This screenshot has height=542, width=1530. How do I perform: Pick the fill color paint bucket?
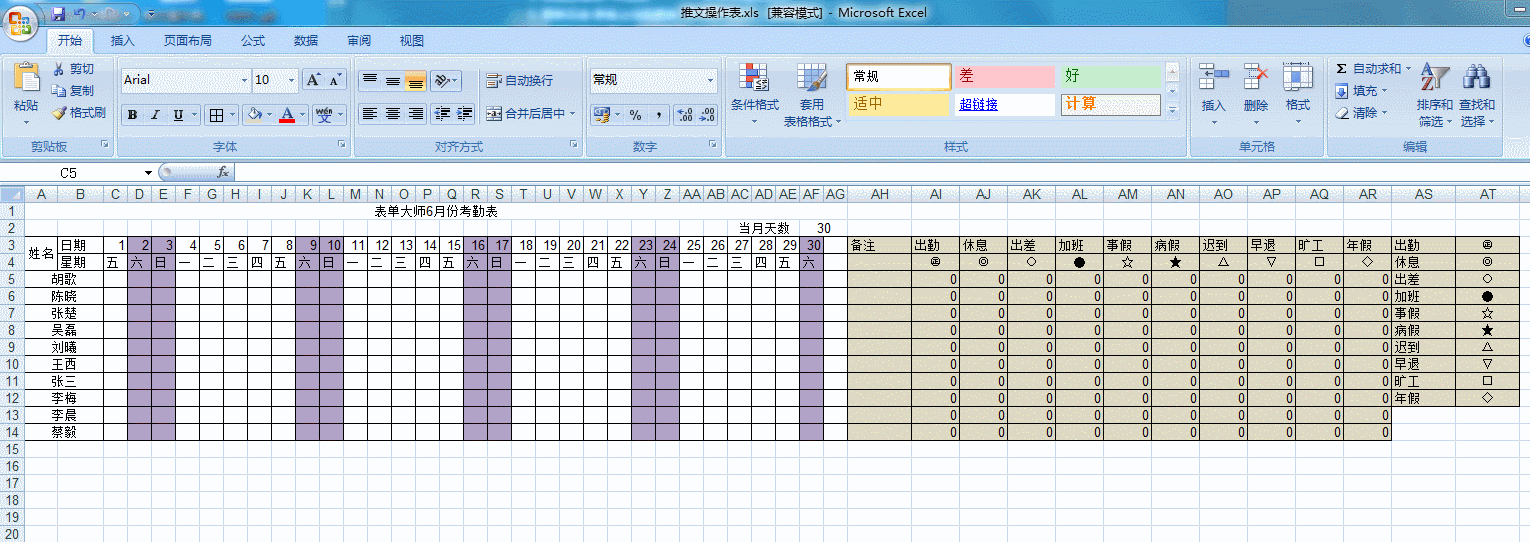point(254,115)
